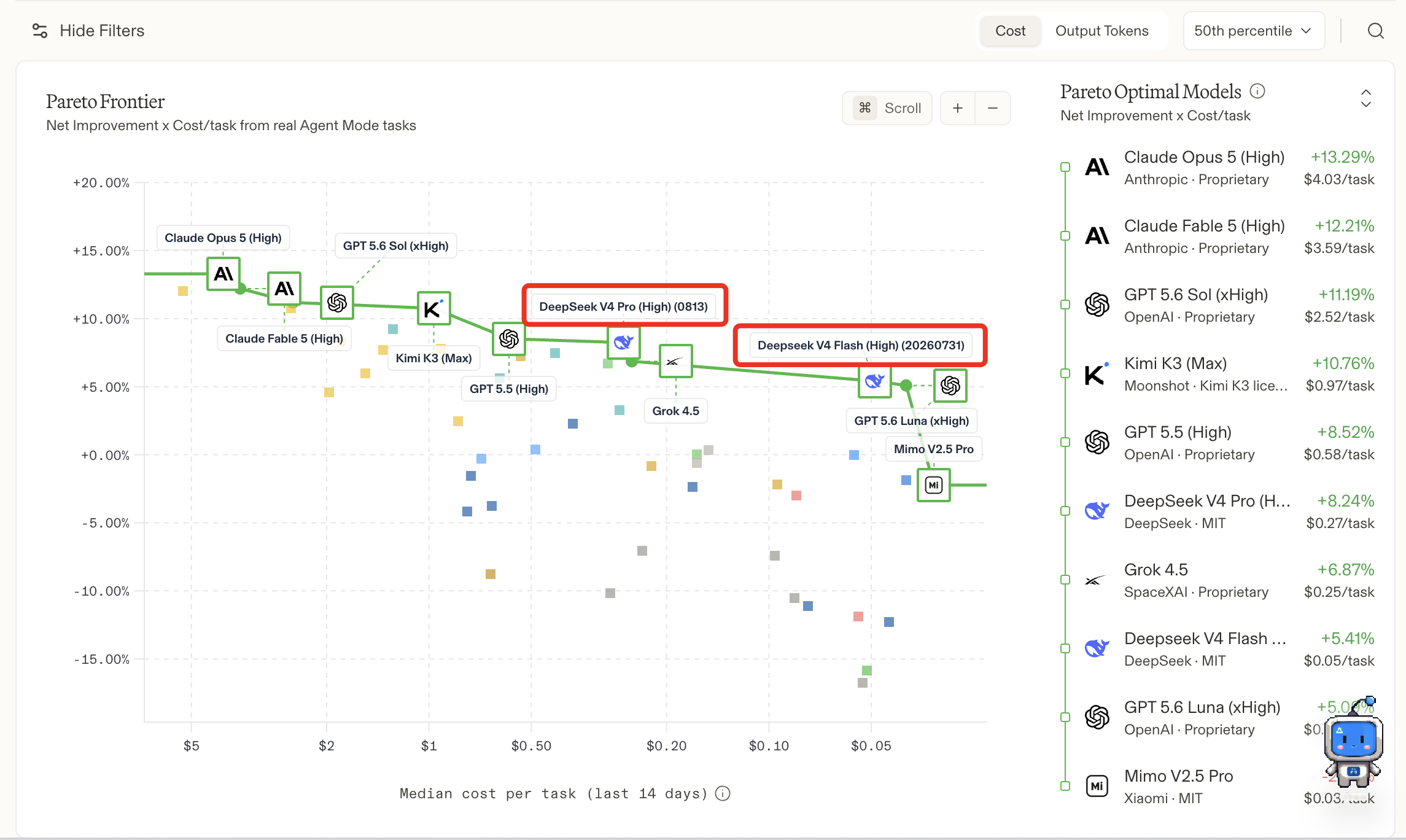Open the 50th percentile dropdown
1406x840 pixels.
[x=1254, y=31]
